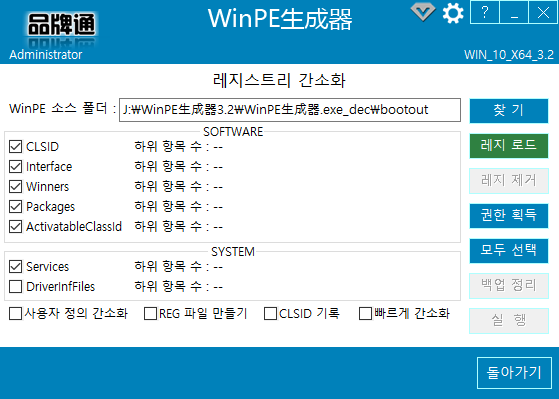The height and width of the screenshot is (399, 559).
Task: Click the 品牌通 logo
Action: [62, 25]
